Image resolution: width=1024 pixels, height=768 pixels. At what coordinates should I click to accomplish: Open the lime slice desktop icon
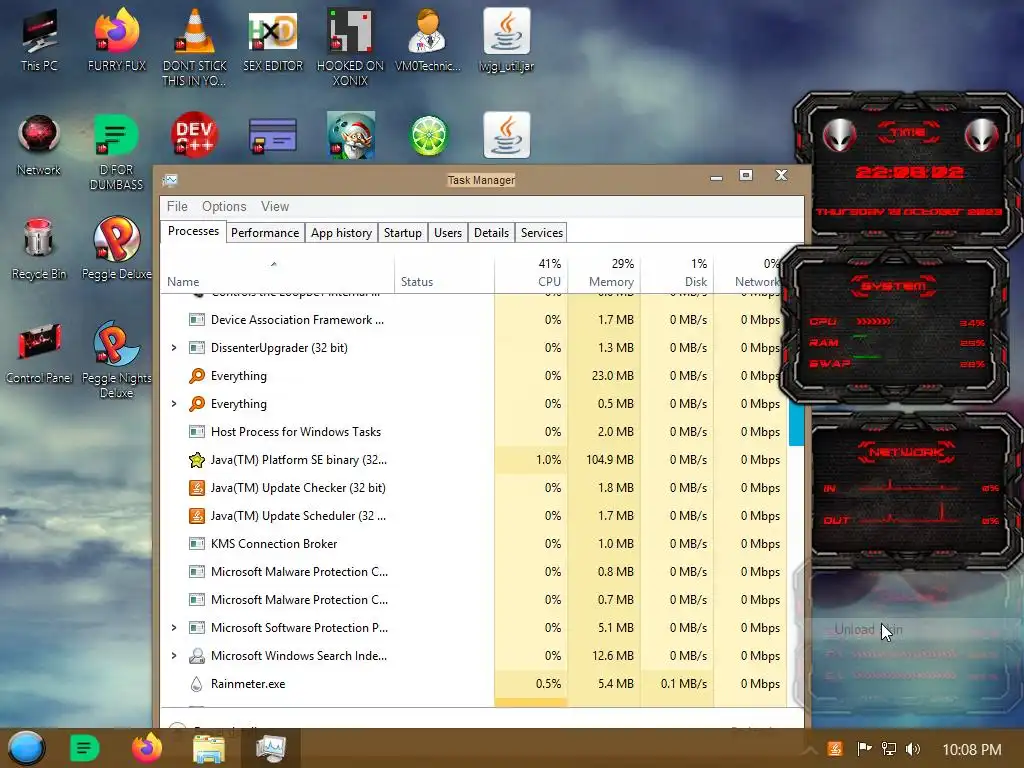(429, 136)
